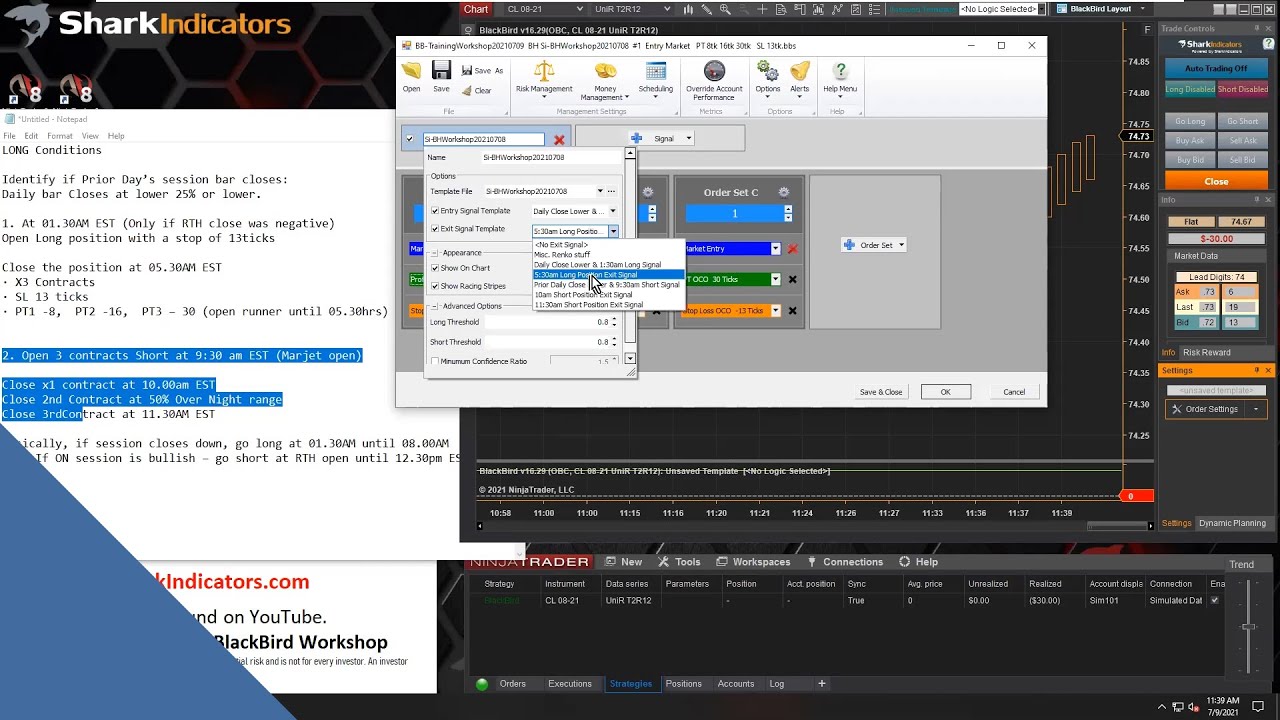The width and height of the screenshot is (1280, 720).
Task: Click the Save & Close button
Action: click(x=881, y=392)
